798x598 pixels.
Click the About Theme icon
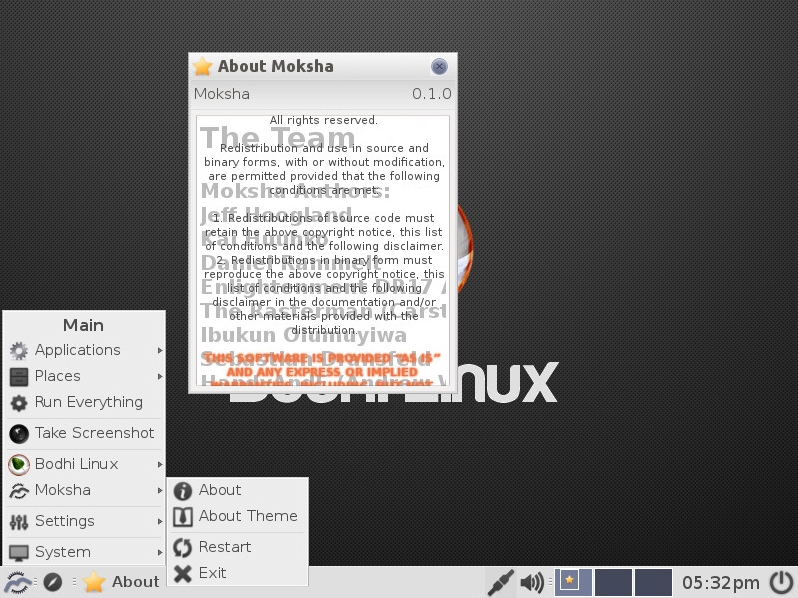(x=183, y=517)
